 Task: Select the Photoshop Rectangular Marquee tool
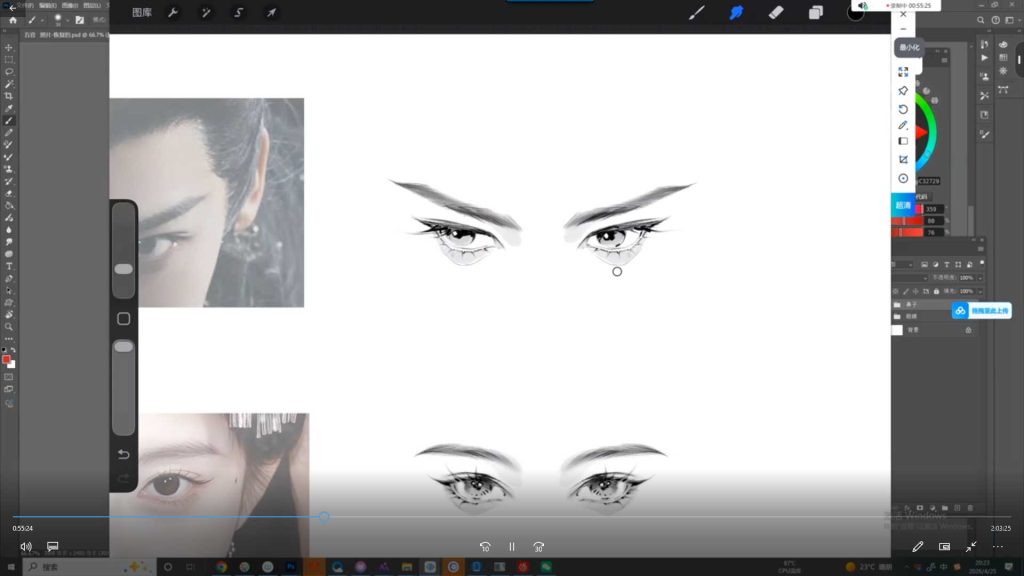[8, 59]
